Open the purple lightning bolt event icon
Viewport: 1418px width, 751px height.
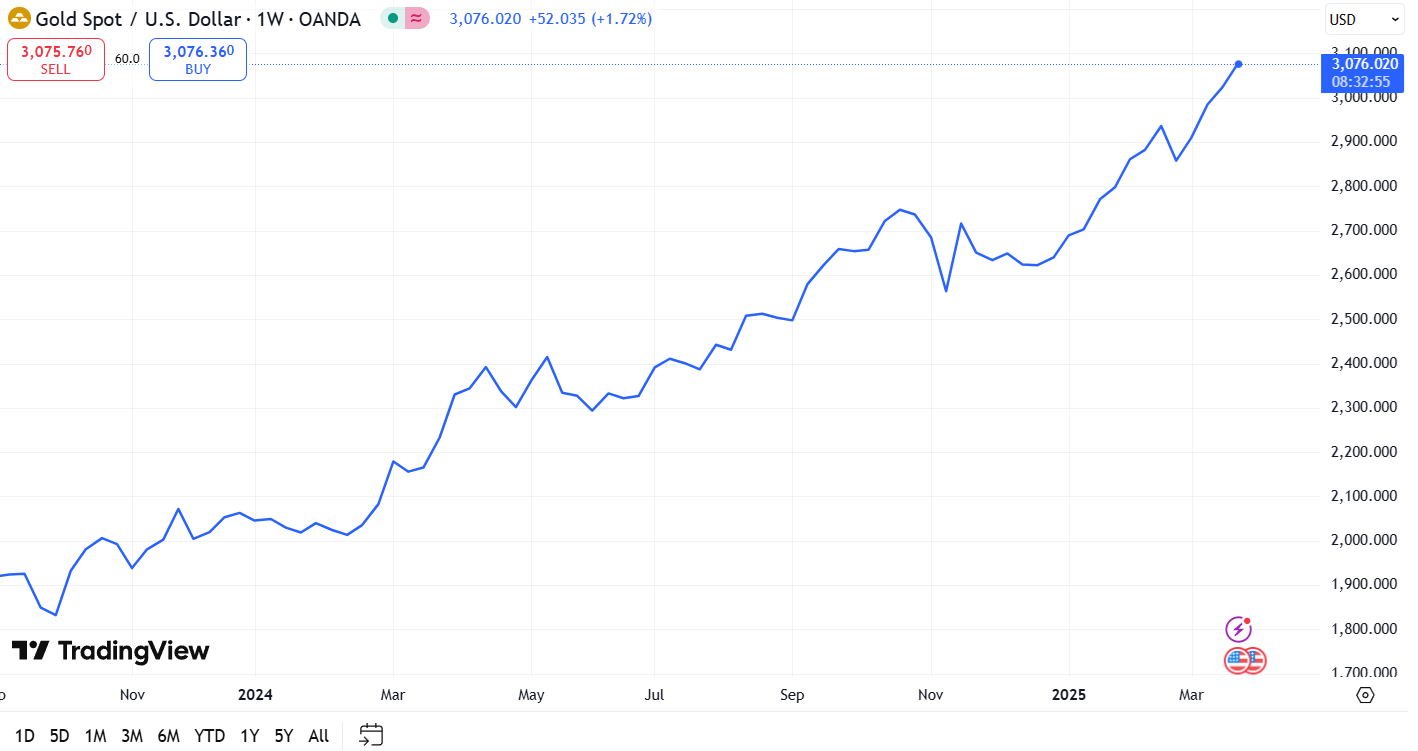pyautogui.click(x=1238, y=629)
